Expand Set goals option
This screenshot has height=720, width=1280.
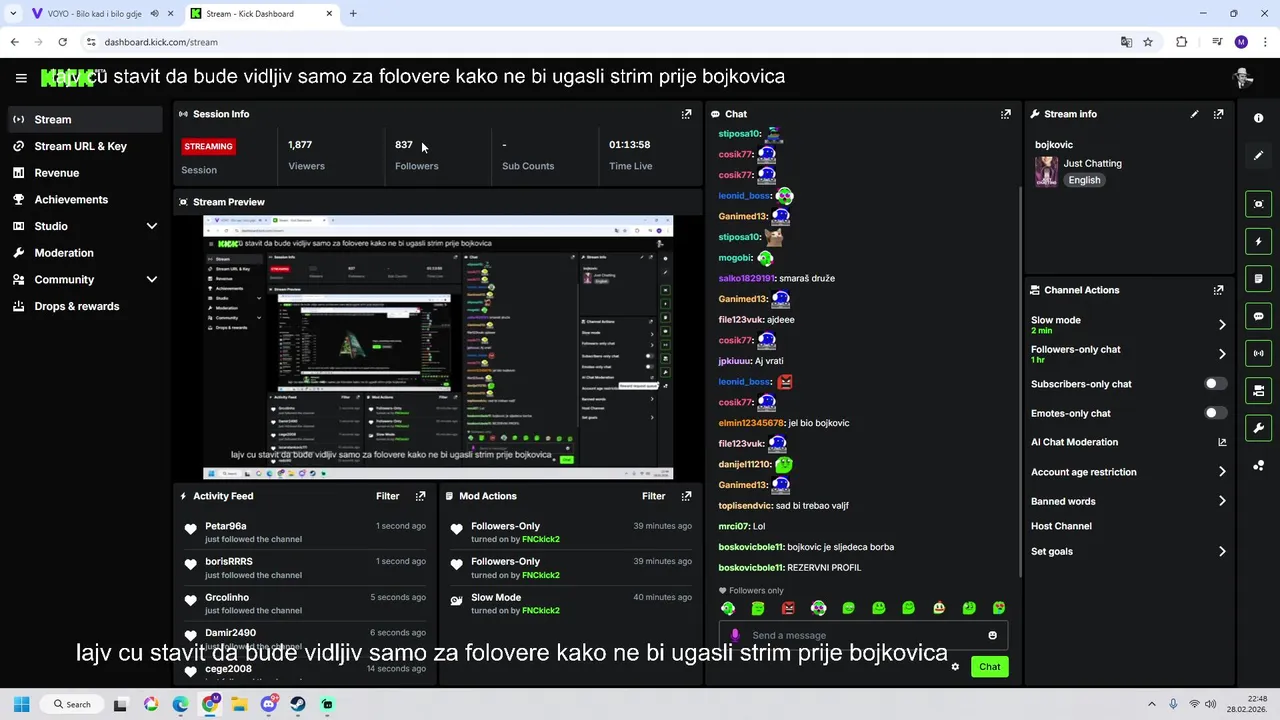point(1222,551)
